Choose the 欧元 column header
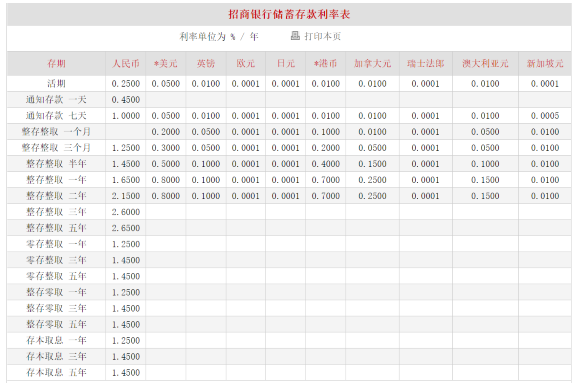This screenshot has height=387, width=582. pos(246,63)
